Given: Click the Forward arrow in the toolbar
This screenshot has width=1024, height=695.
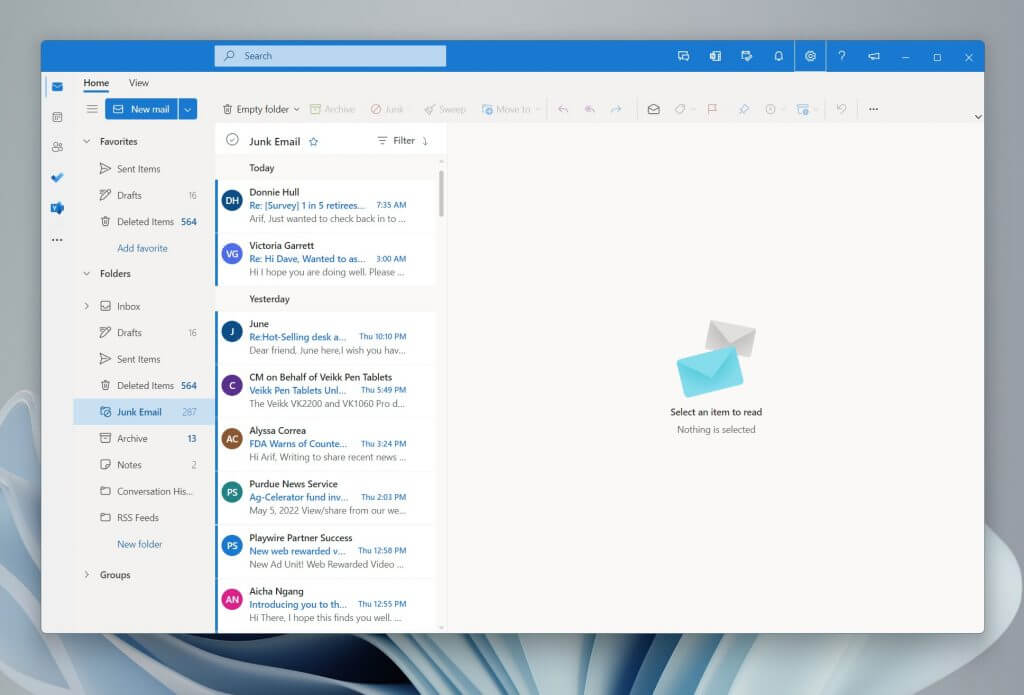Looking at the screenshot, I should click(x=616, y=109).
